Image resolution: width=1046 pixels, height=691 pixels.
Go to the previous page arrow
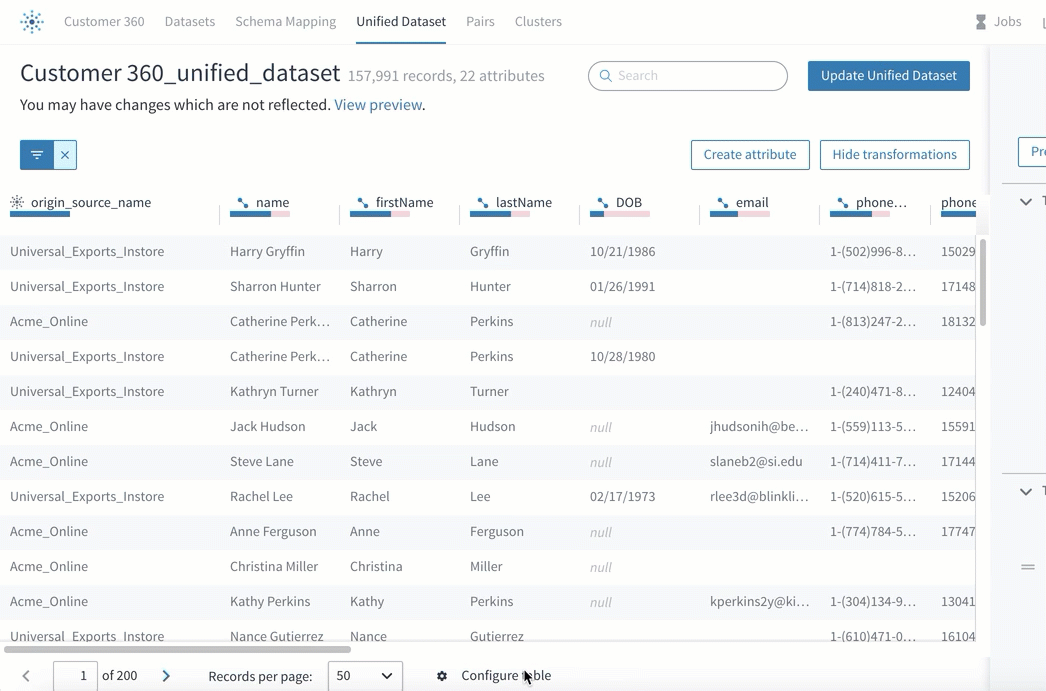[x=26, y=676]
